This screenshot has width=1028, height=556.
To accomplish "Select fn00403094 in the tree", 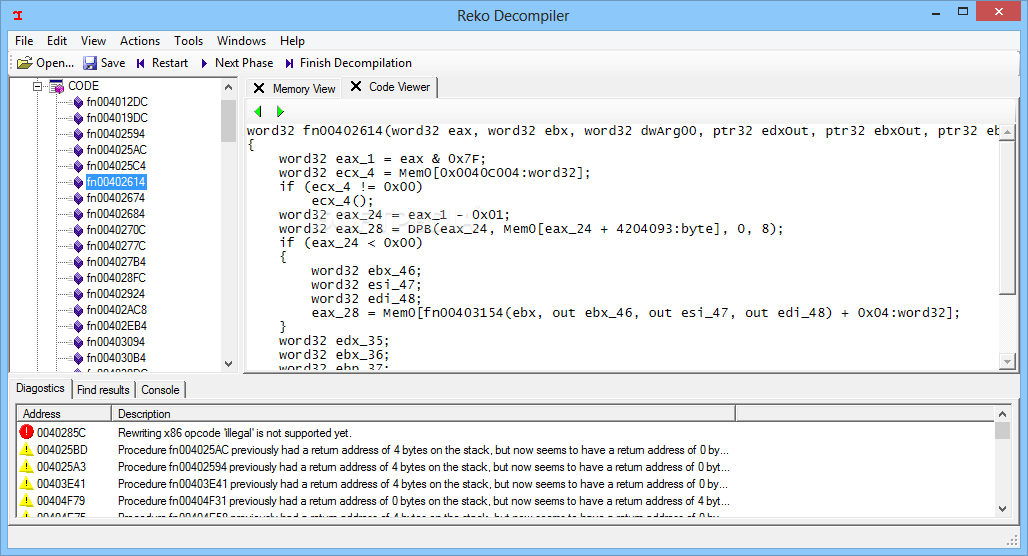I will point(116,342).
